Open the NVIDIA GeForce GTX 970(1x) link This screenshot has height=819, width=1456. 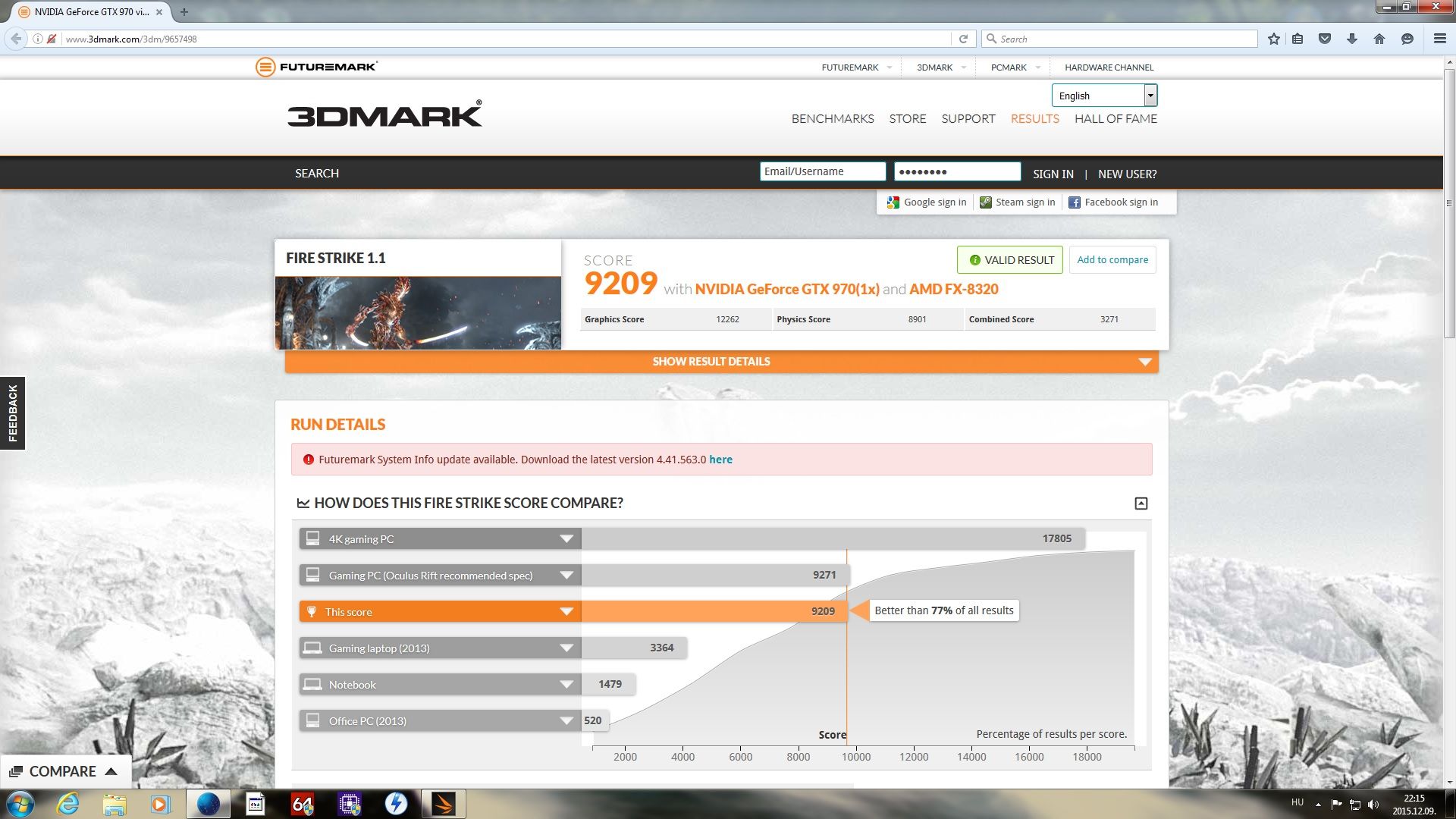tap(787, 289)
